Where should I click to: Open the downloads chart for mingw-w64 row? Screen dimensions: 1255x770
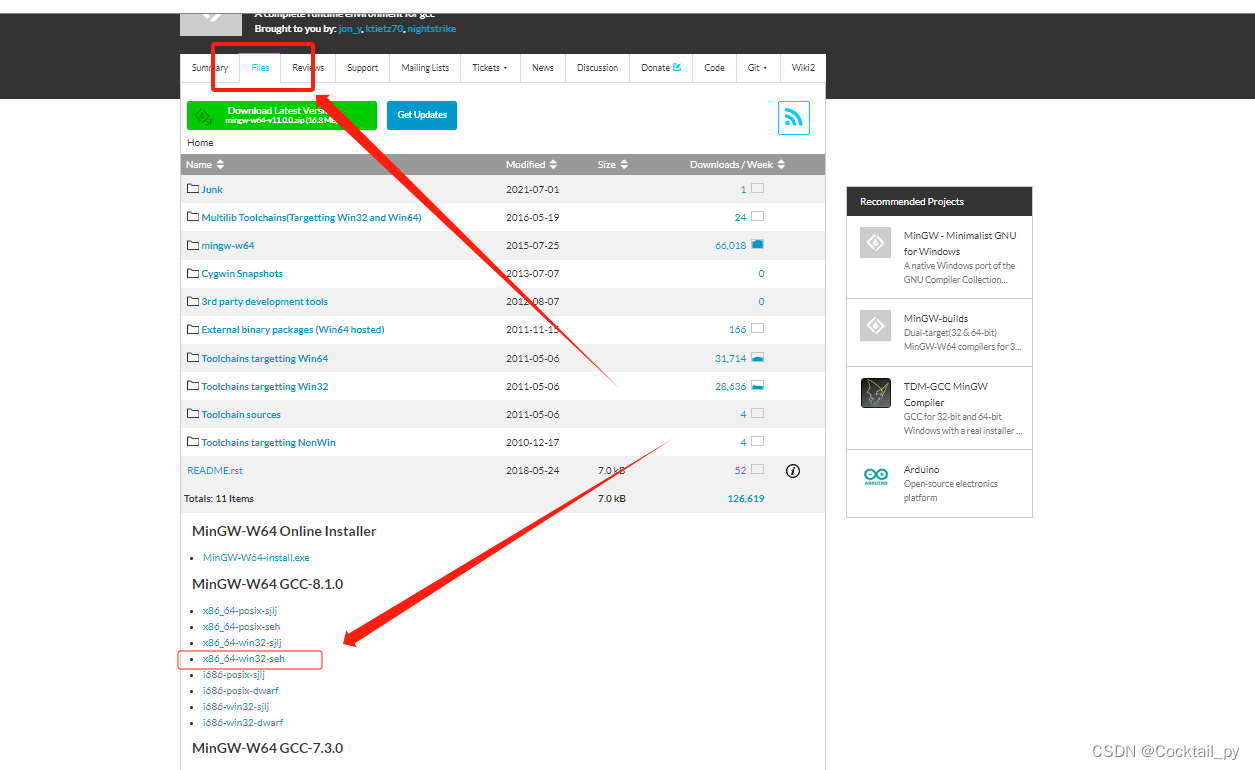[x=757, y=244]
